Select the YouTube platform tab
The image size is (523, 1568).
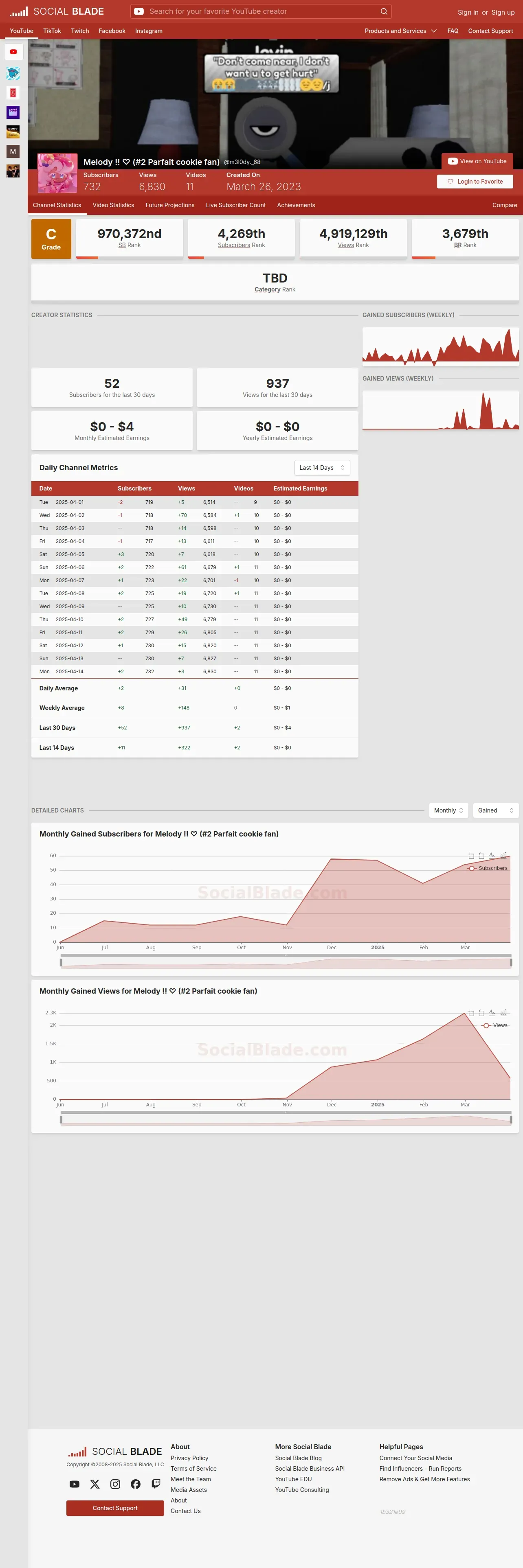21,31
